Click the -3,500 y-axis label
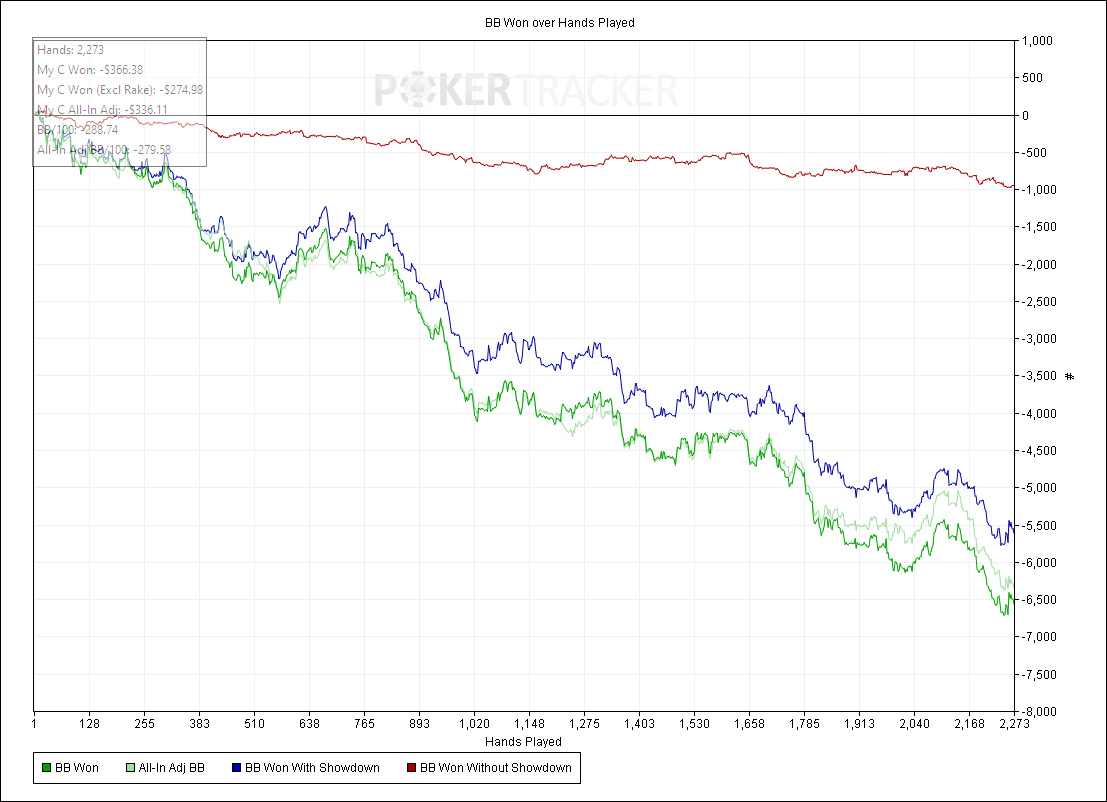Image resolution: width=1107 pixels, height=802 pixels. pyautogui.click(x=1037, y=376)
